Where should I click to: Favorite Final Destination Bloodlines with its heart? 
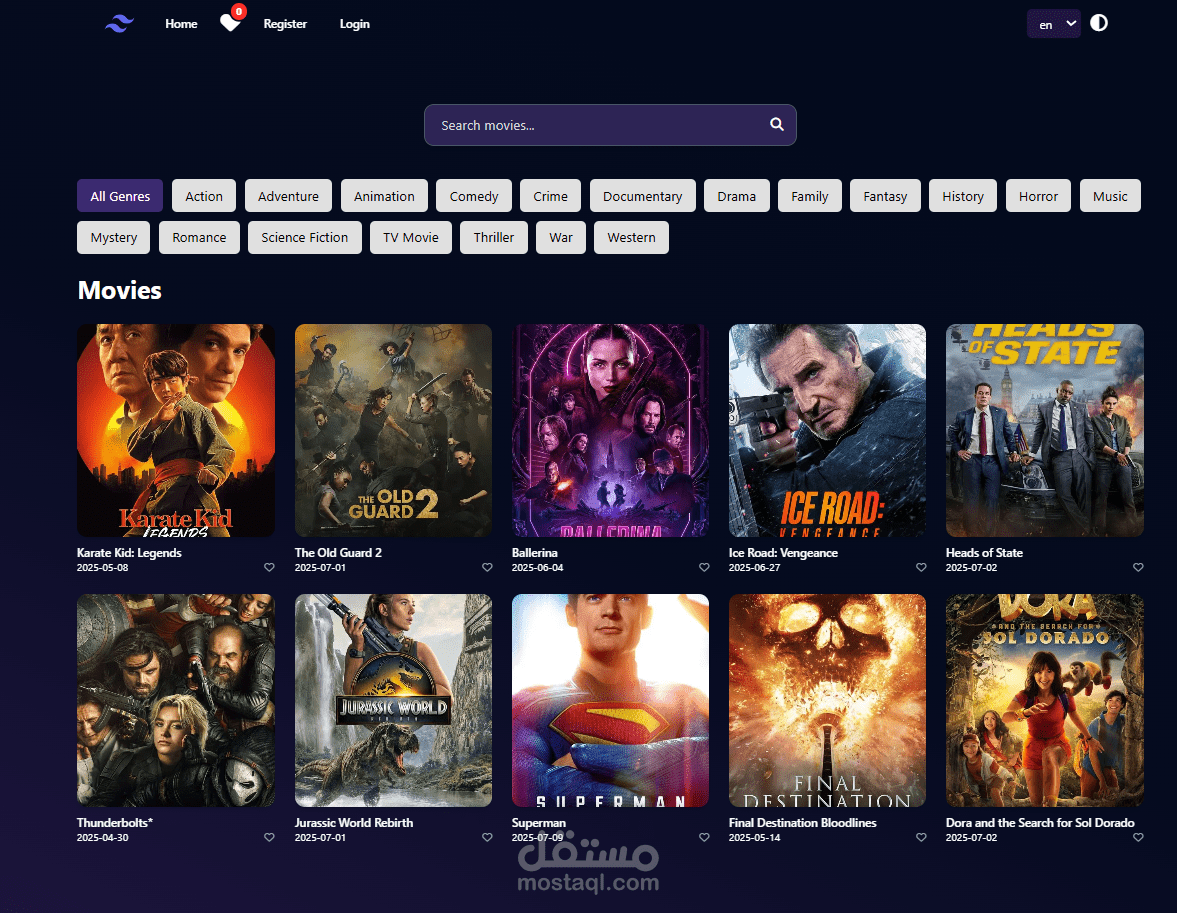point(921,837)
